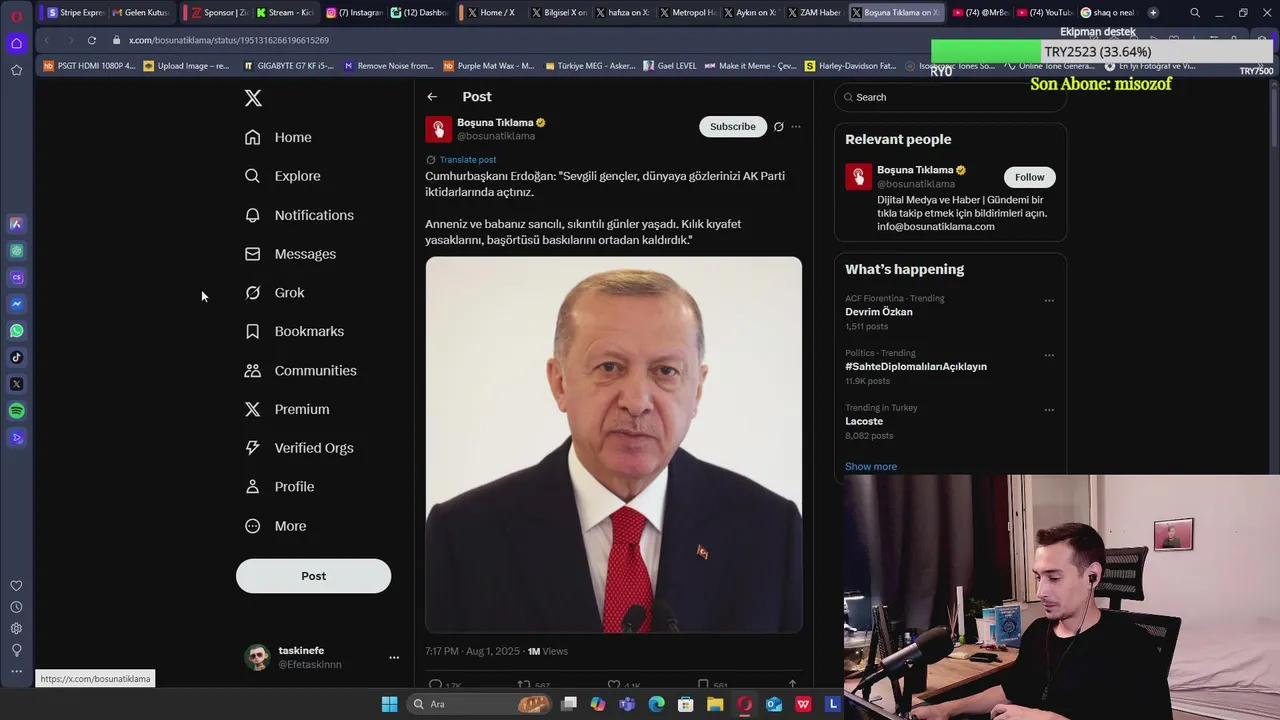Go back with the Post back arrow
Viewport: 1280px width, 720px height.
(432, 97)
